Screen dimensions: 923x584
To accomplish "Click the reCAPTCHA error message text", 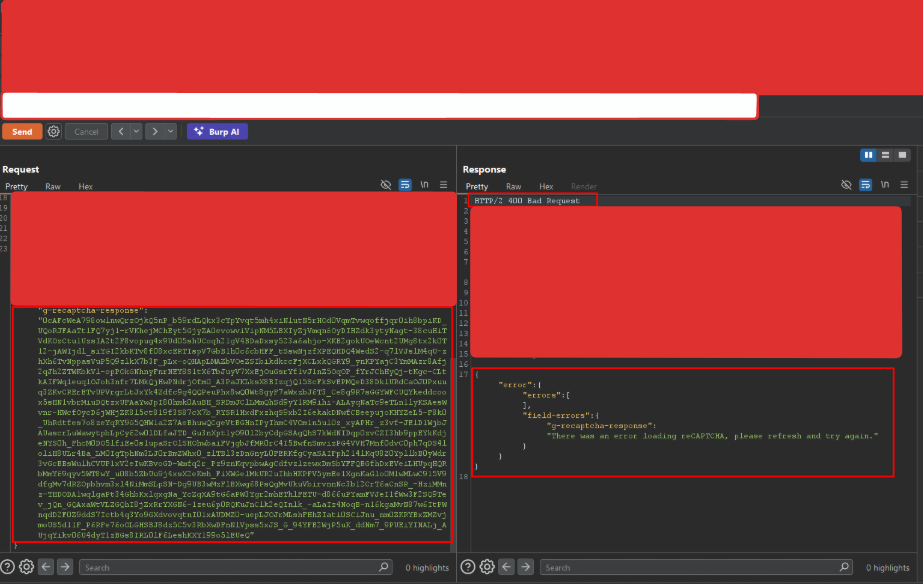I will pos(713,436).
